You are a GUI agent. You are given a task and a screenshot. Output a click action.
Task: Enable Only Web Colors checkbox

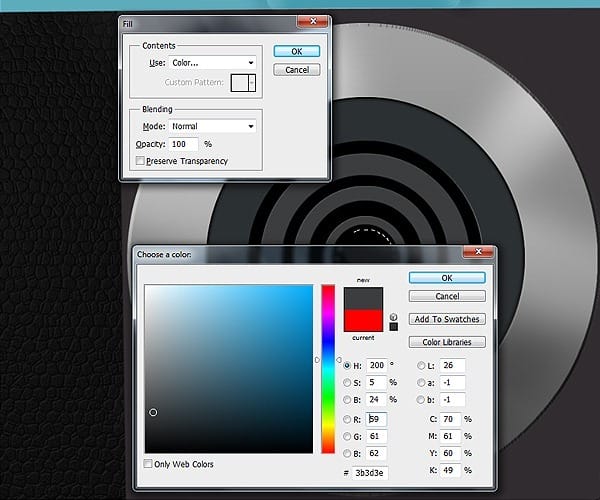coord(148,464)
